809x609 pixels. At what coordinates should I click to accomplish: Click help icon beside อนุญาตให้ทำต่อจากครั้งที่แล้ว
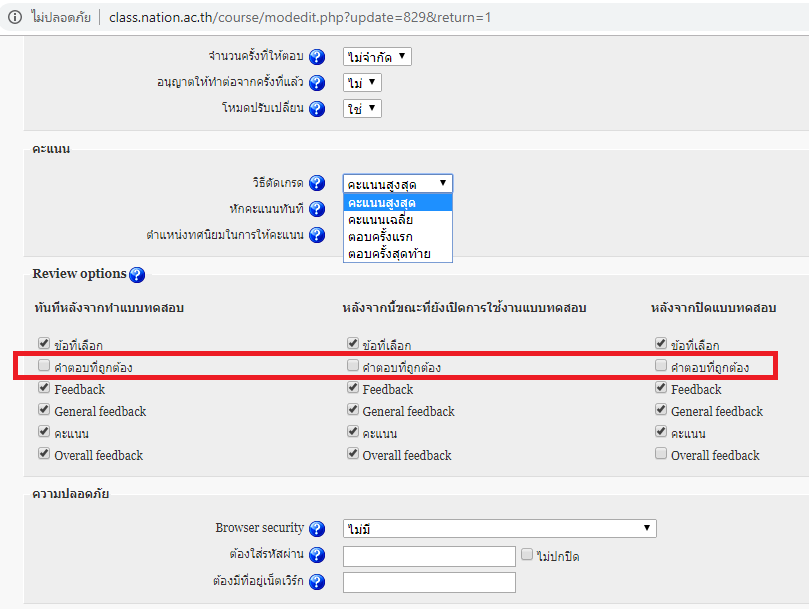click(317, 83)
